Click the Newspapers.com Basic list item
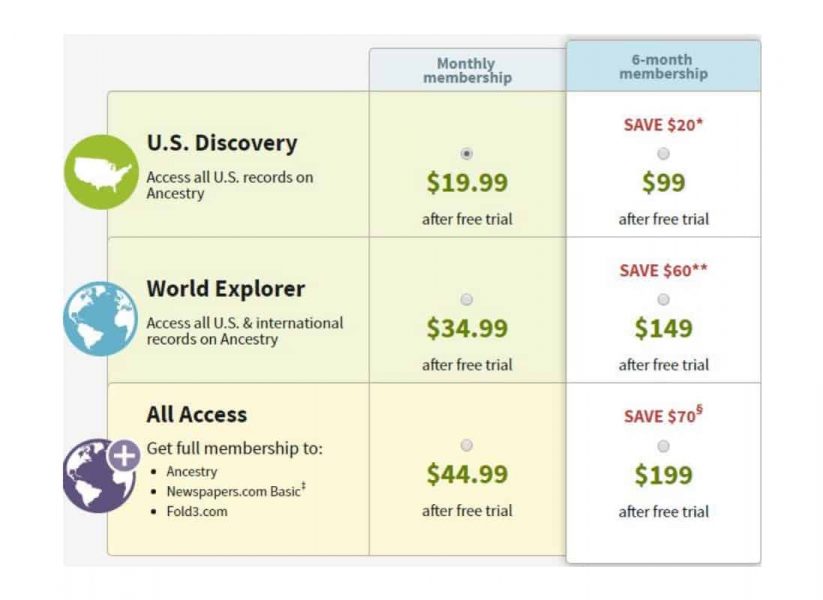This screenshot has width=823, height=600. [234, 491]
